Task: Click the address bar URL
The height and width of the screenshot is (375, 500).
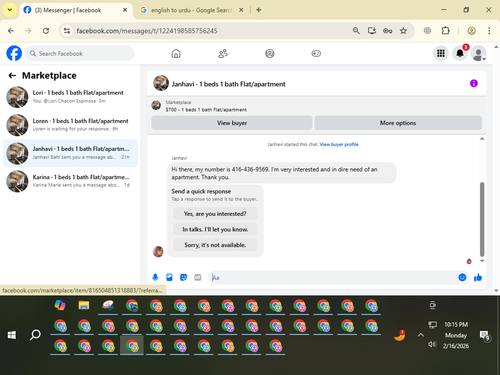Action: [147, 31]
